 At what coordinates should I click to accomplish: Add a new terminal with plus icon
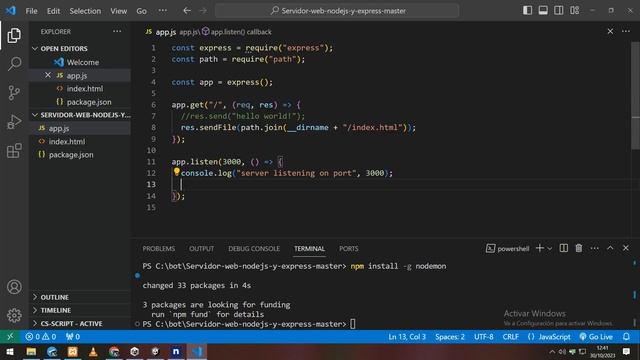coord(540,248)
